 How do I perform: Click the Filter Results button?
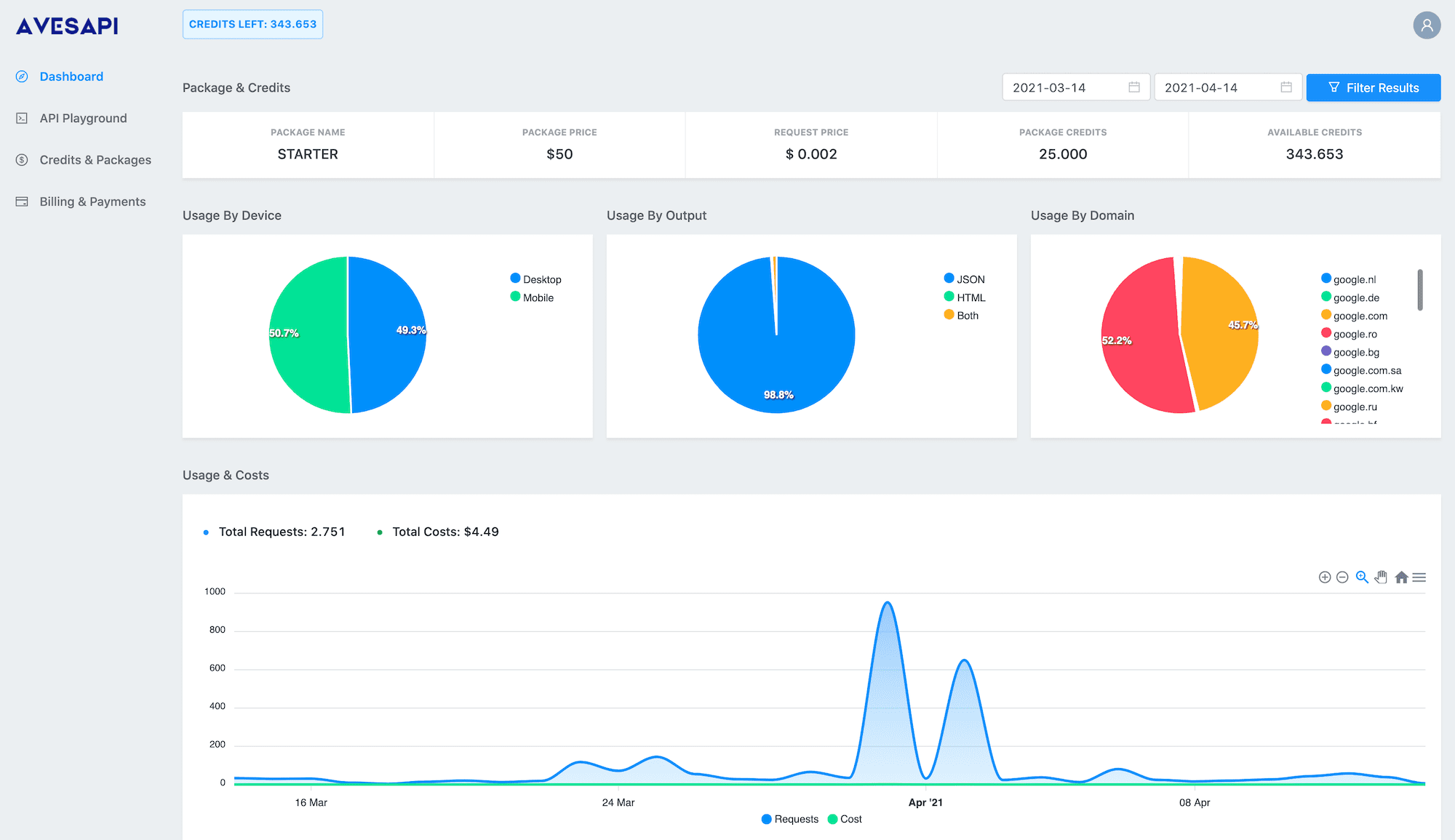(x=1373, y=88)
